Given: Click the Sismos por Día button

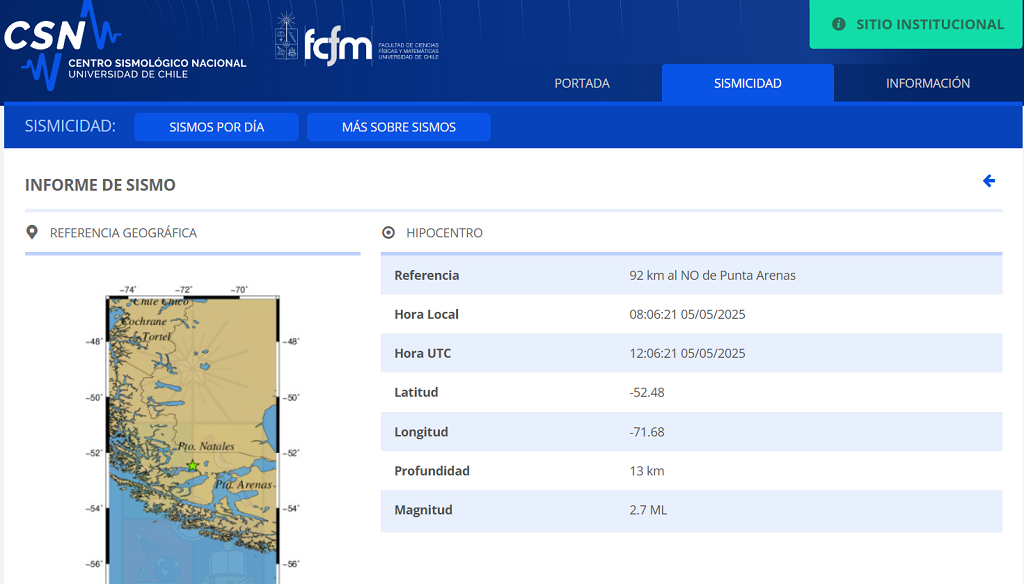Looking at the screenshot, I should coord(216,127).
